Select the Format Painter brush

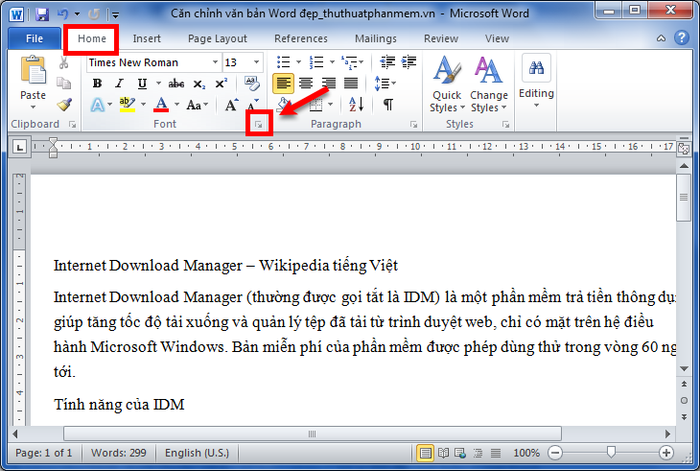tap(65, 104)
